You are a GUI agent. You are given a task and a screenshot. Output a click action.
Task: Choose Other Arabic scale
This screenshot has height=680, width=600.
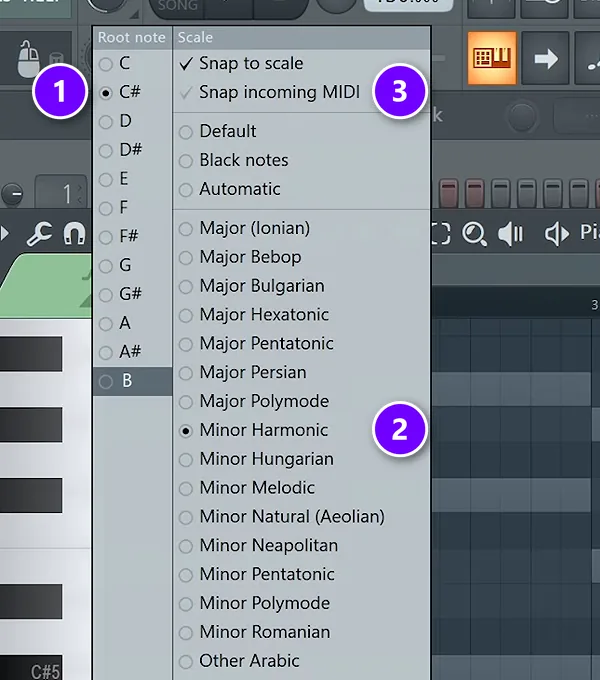click(301, 661)
